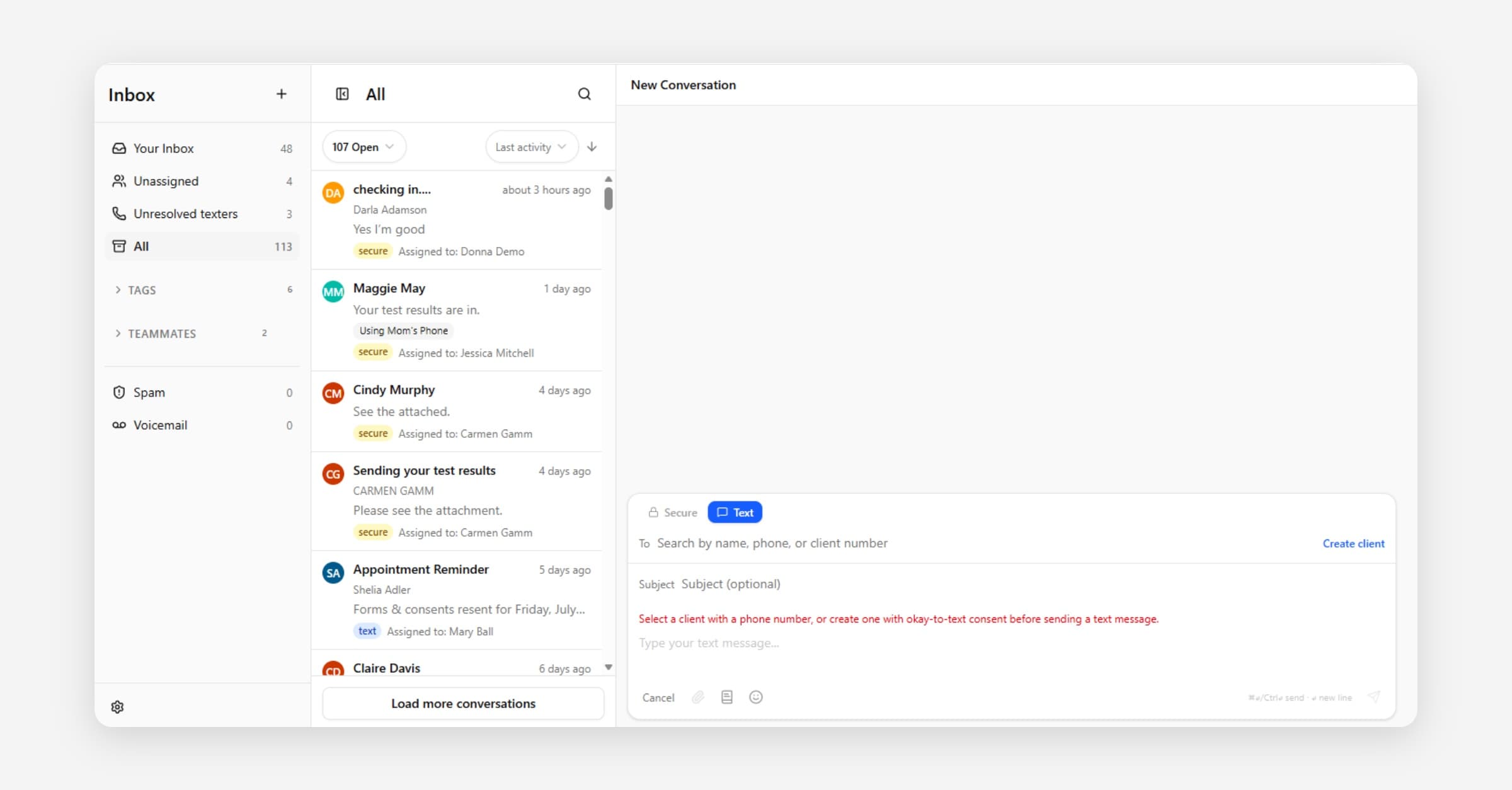Open the emoji picker icon
This screenshot has height=790, width=1512.
click(x=755, y=697)
